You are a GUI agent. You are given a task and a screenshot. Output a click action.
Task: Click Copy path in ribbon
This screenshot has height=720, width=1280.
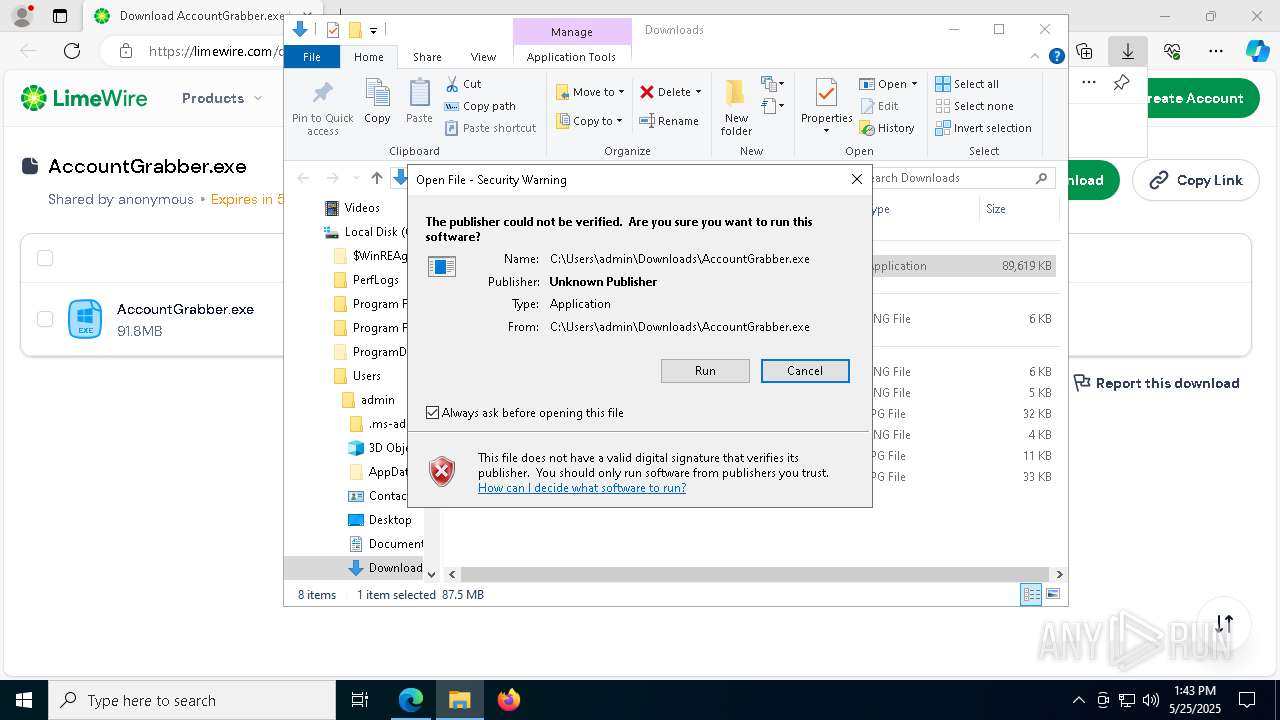tap(480, 106)
